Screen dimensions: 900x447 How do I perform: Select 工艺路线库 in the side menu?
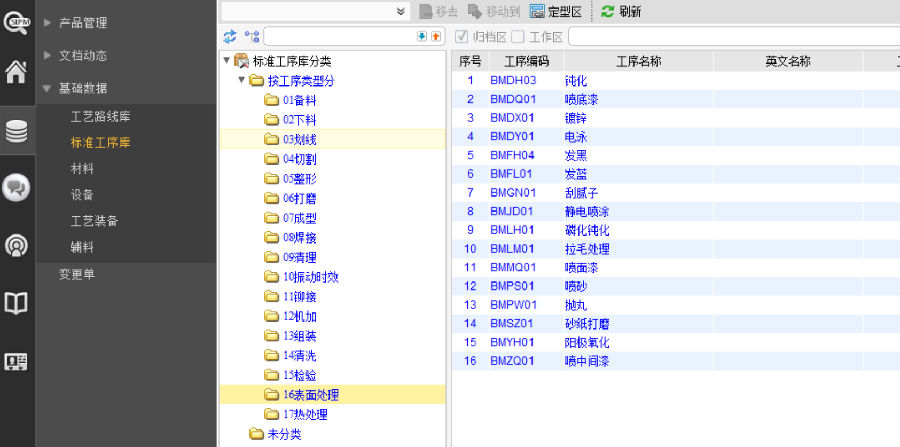click(100, 116)
